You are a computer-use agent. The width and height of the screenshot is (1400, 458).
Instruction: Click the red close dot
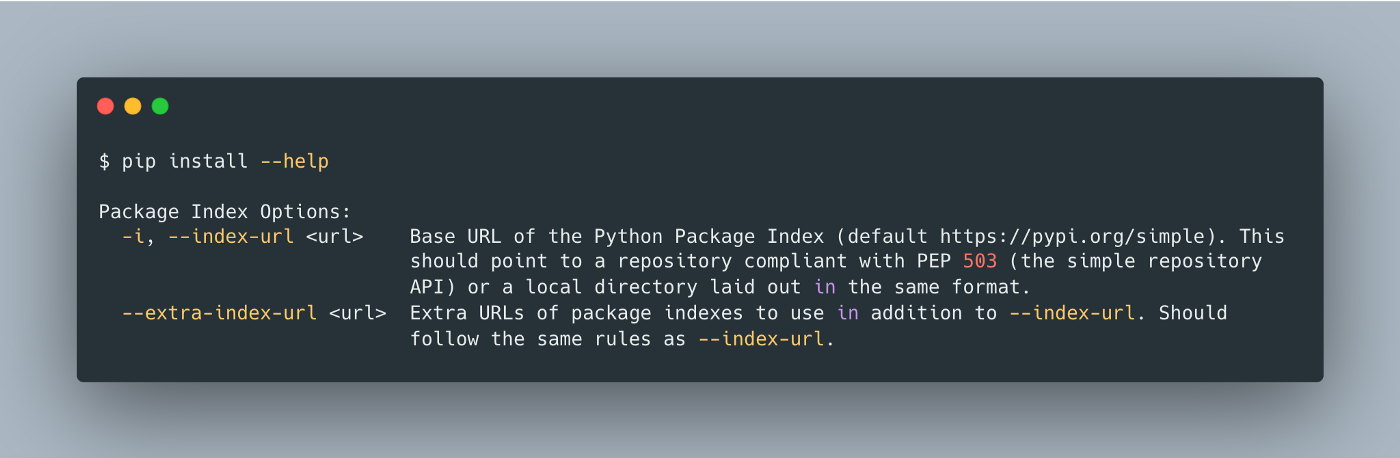click(x=105, y=106)
